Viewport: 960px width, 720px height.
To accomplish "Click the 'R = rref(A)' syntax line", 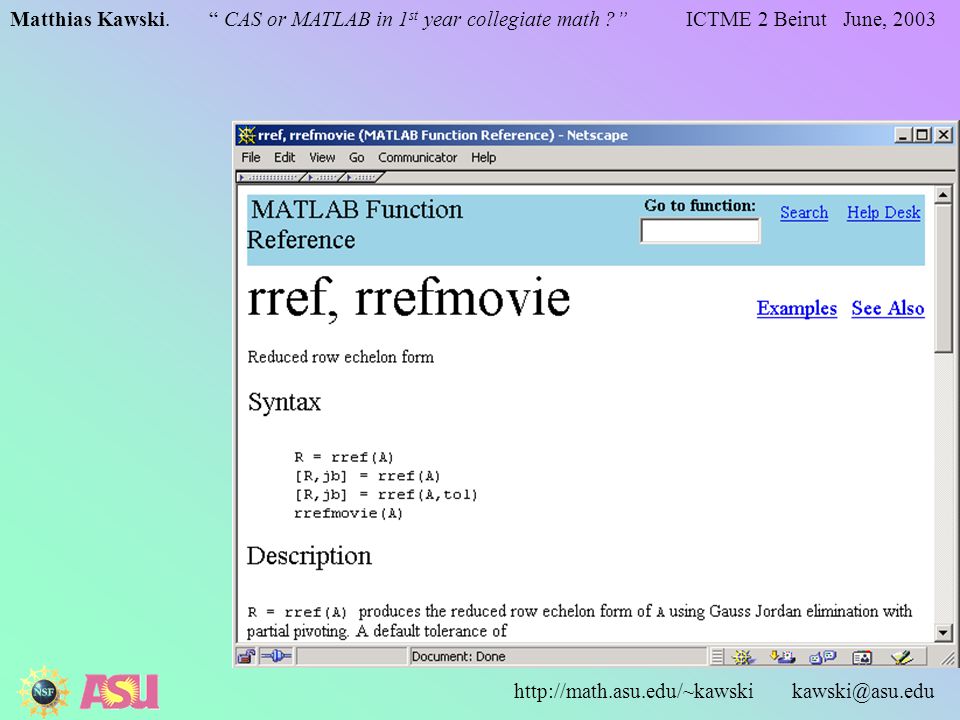I will [344, 457].
